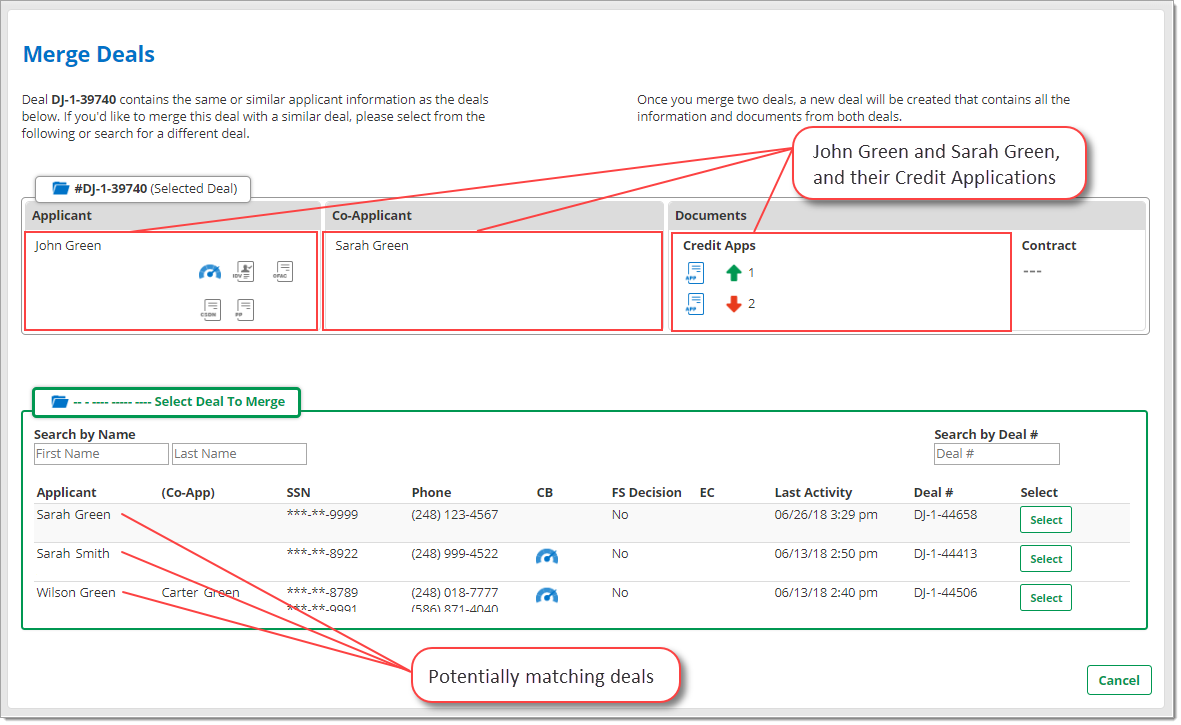Click phone number (248) 018-7777

(455, 593)
